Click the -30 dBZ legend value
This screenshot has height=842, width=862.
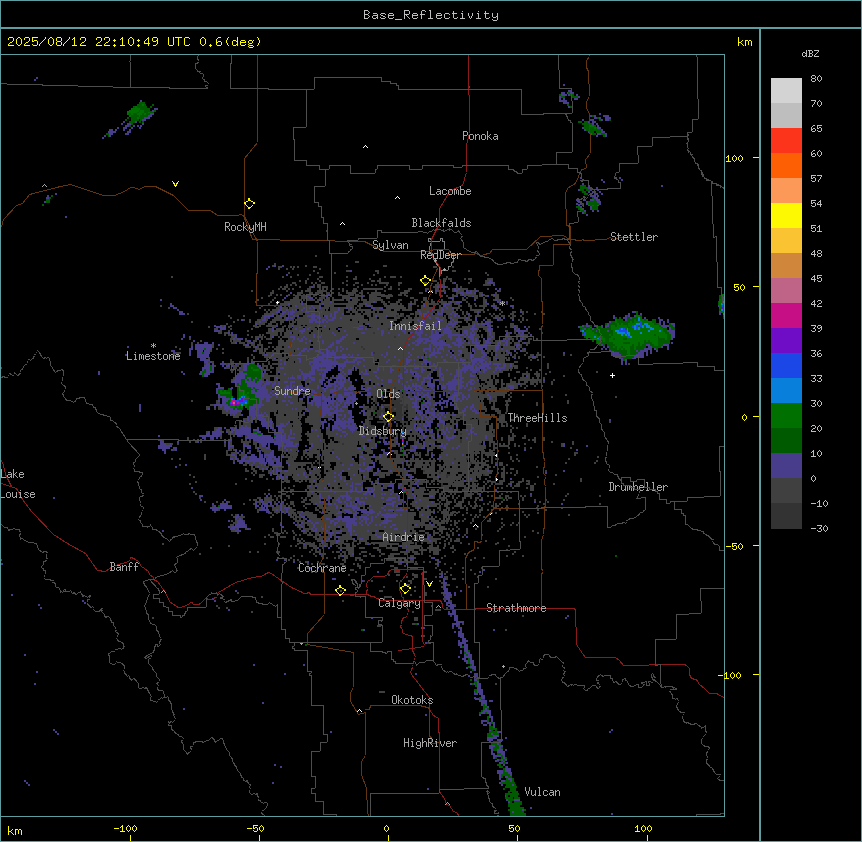819,529
